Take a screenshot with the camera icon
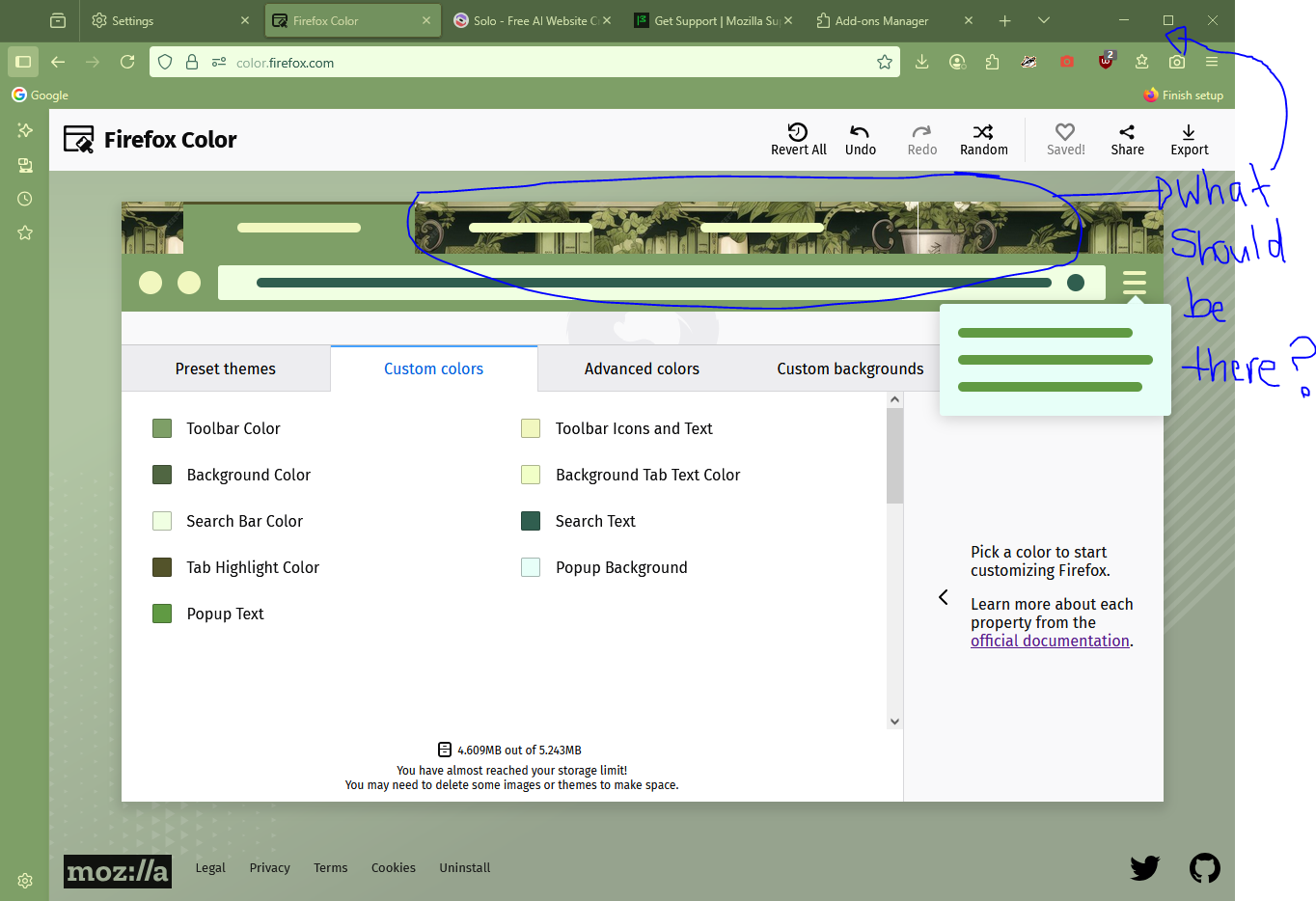Image resolution: width=1316 pixels, height=901 pixels. click(x=1177, y=62)
